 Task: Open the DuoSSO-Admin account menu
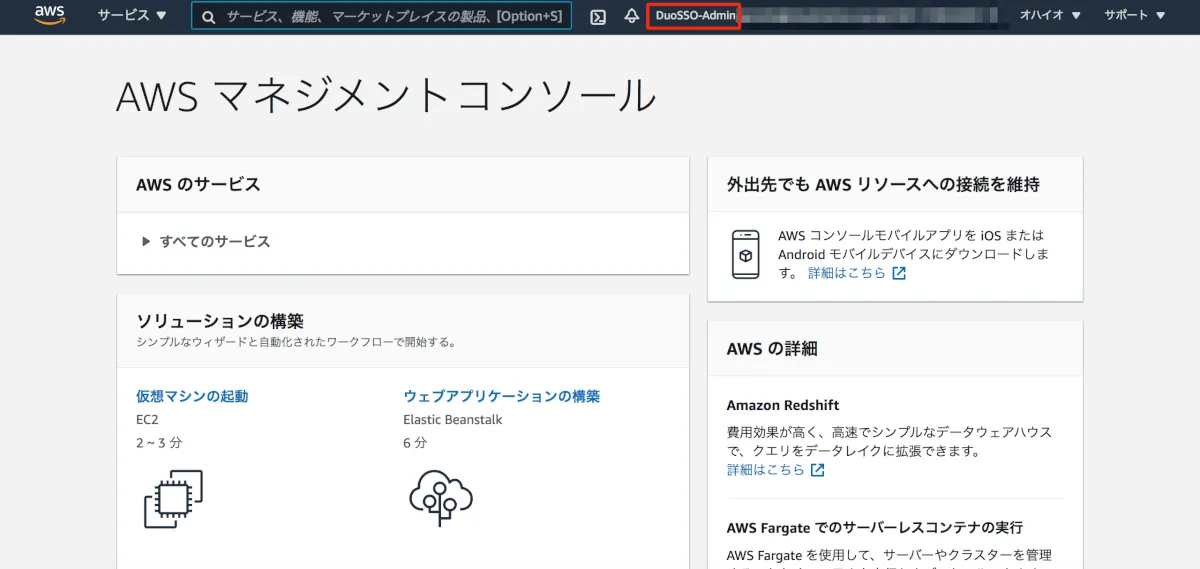click(693, 16)
